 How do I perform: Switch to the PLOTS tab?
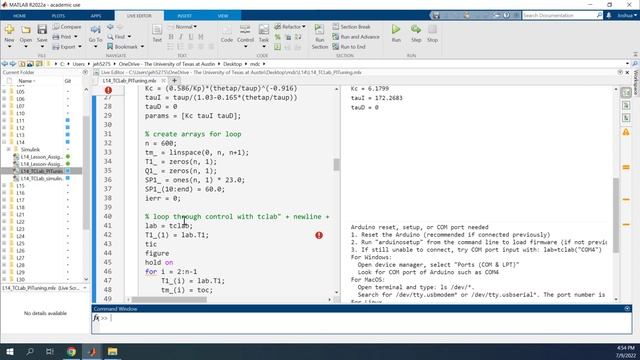pyautogui.click(x=58, y=16)
